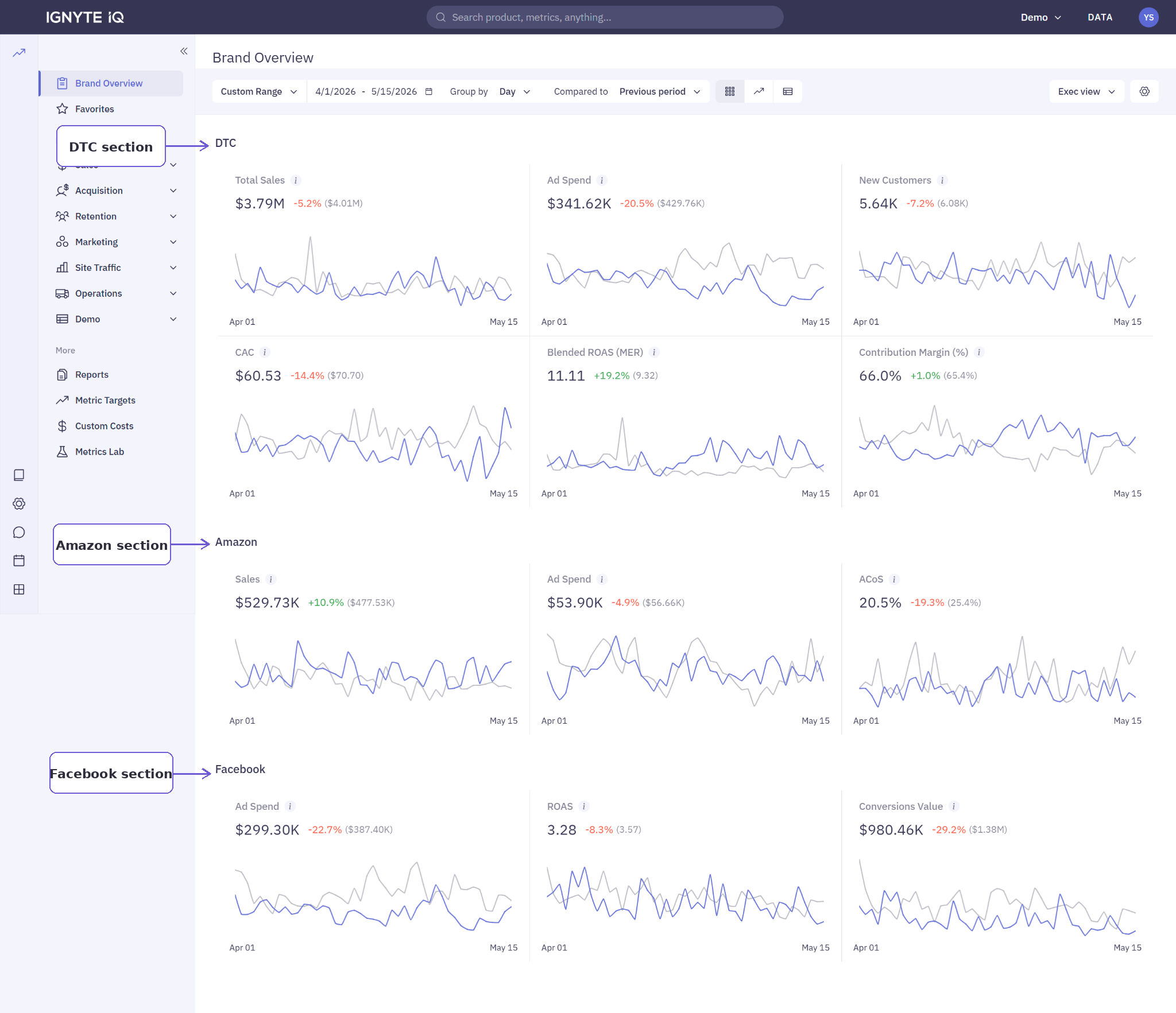
Task: Show info for Facebook Ad Spend
Action: [290, 806]
